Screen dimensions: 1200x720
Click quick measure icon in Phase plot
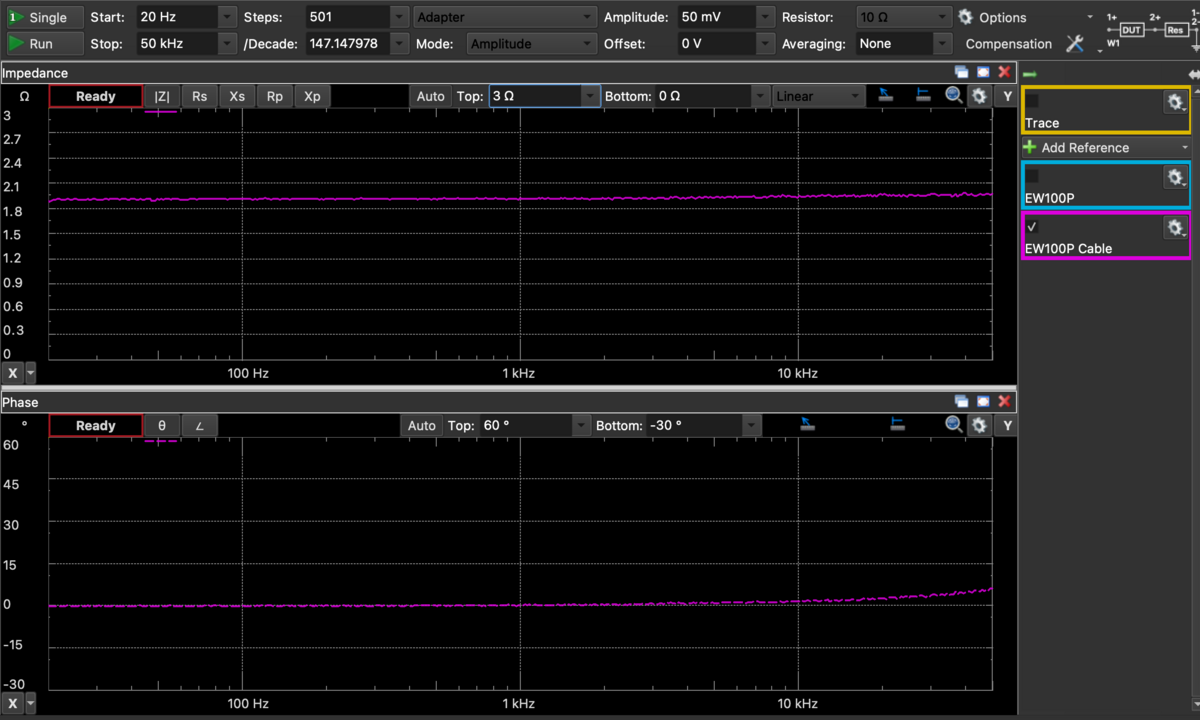pos(806,425)
